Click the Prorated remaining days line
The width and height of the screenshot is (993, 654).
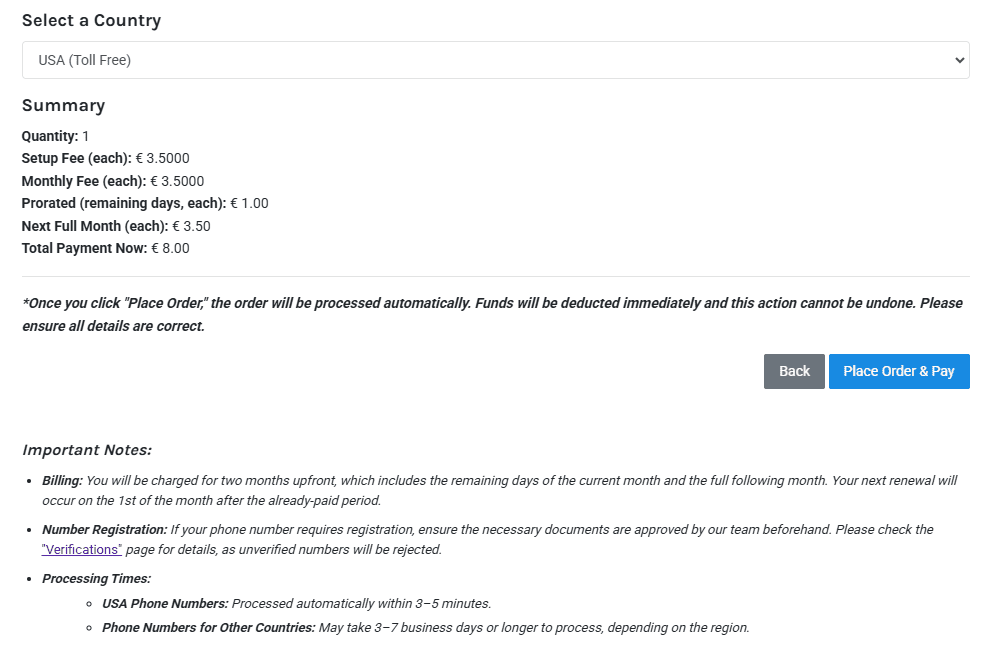click(x=145, y=203)
